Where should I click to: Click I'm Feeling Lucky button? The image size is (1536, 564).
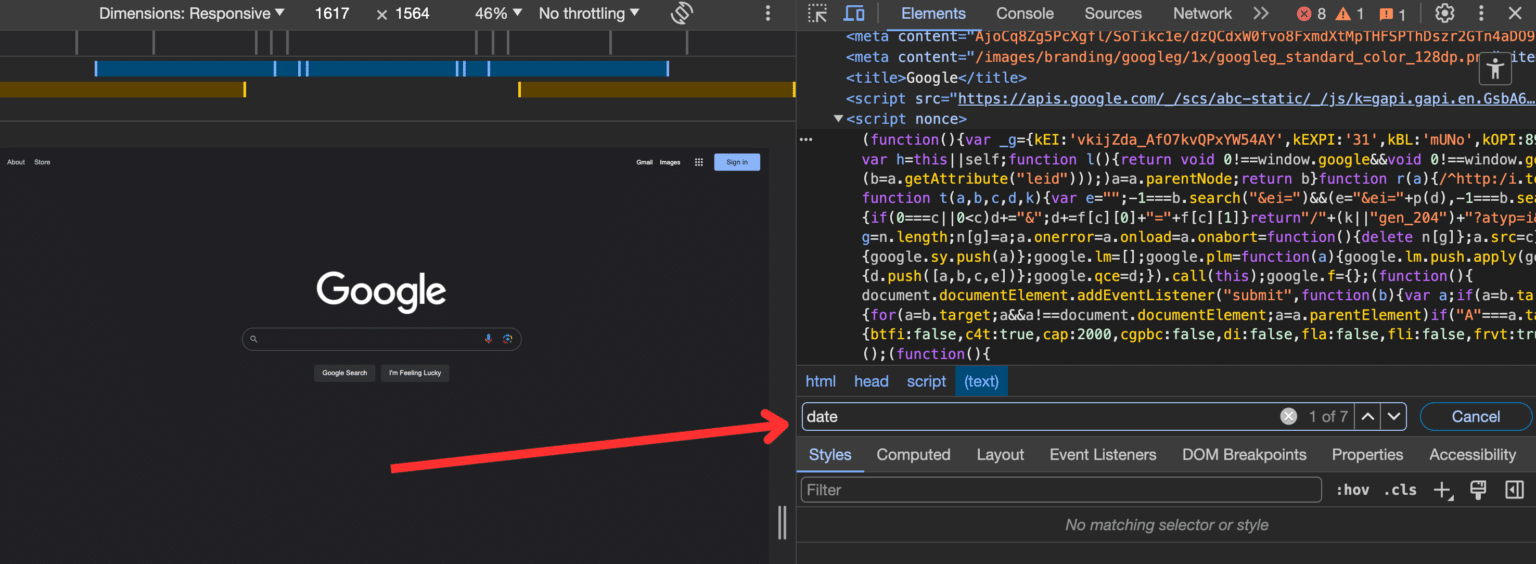point(415,373)
